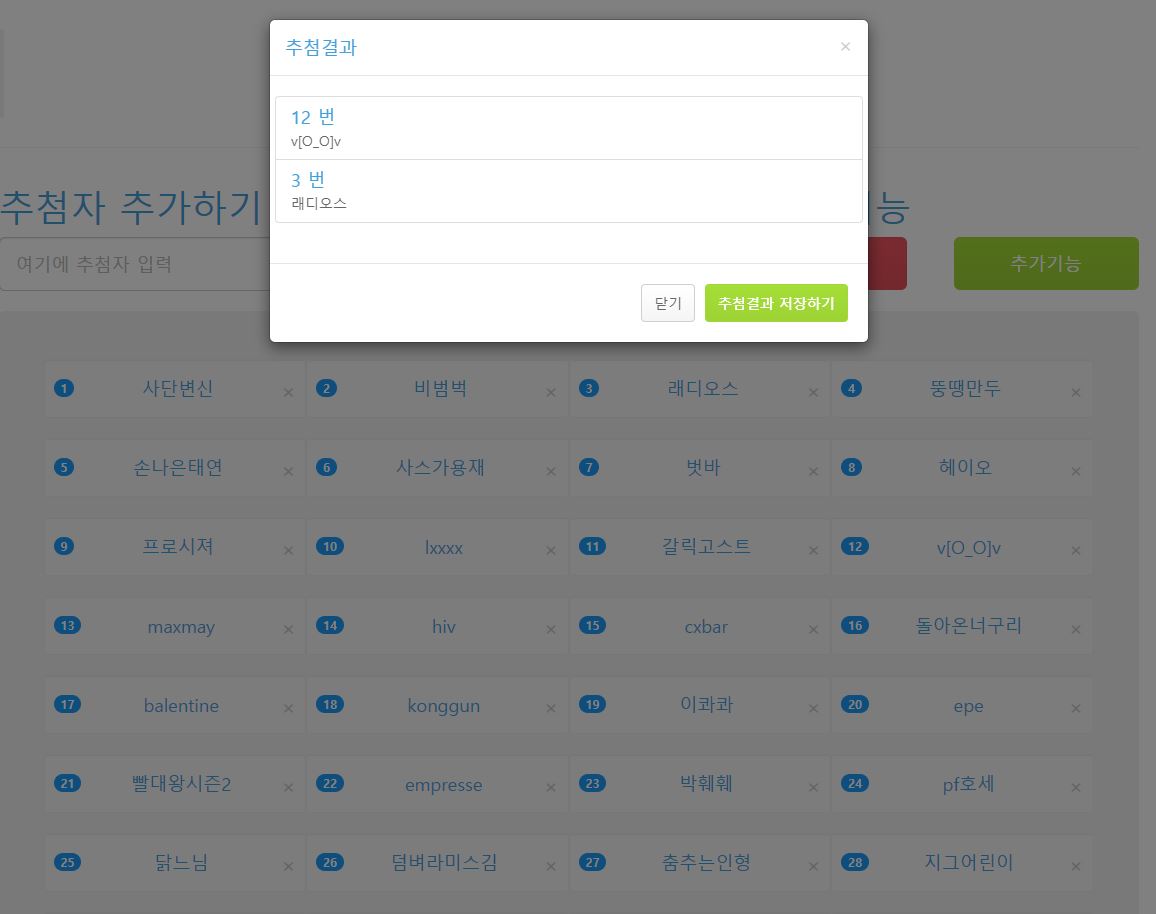Image resolution: width=1156 pixels, height=914 pixels.
Task: Click participant name 춤추는인형
Action: coord(706,862)
